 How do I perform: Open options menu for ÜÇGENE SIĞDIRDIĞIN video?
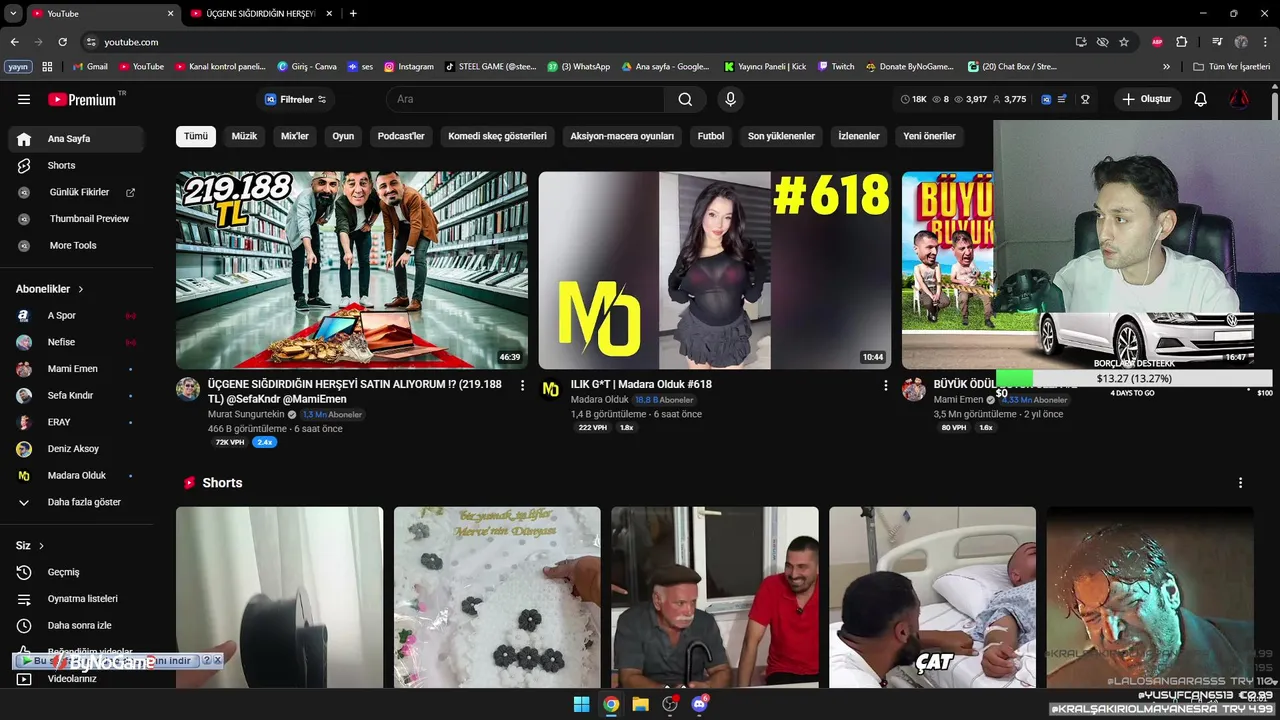[x=522, y=385]
